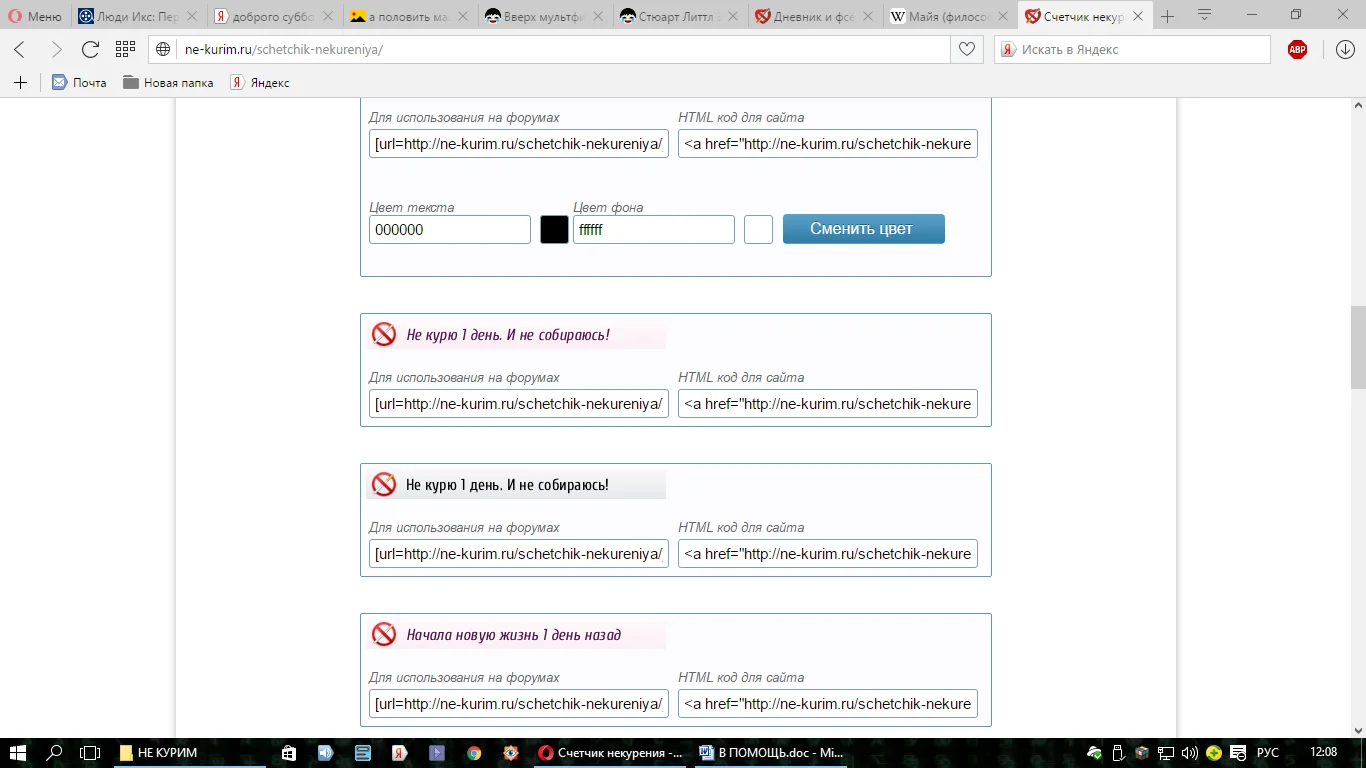Click the gray Не курю 1 день banner
The width and height of the screenshot is (1366, 768).
coord(516,485)
